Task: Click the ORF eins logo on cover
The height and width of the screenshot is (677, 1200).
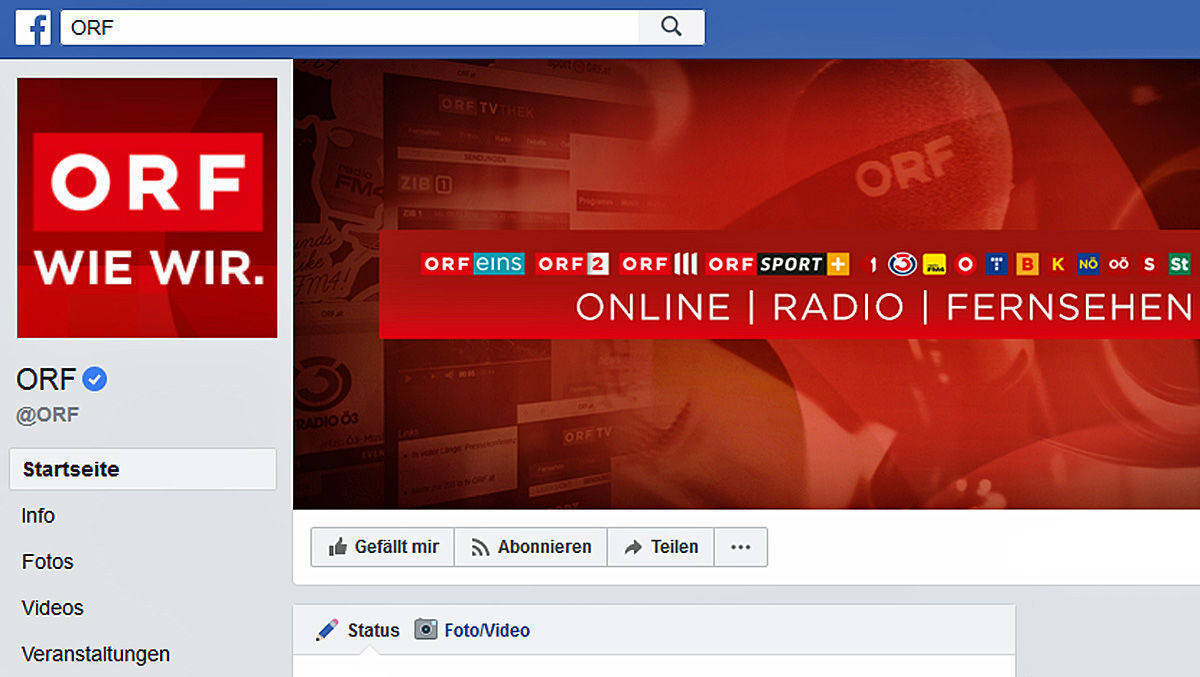Action: click(x=473, y=264)
